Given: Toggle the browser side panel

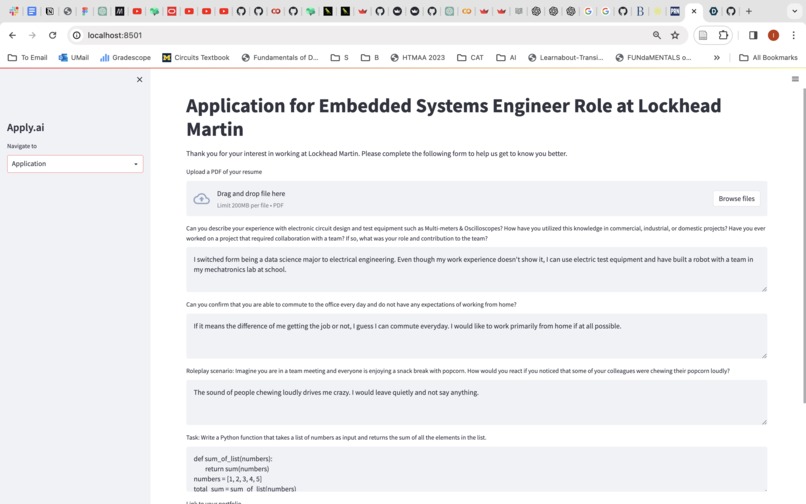Looking at the screenshot, I should 753,35.
